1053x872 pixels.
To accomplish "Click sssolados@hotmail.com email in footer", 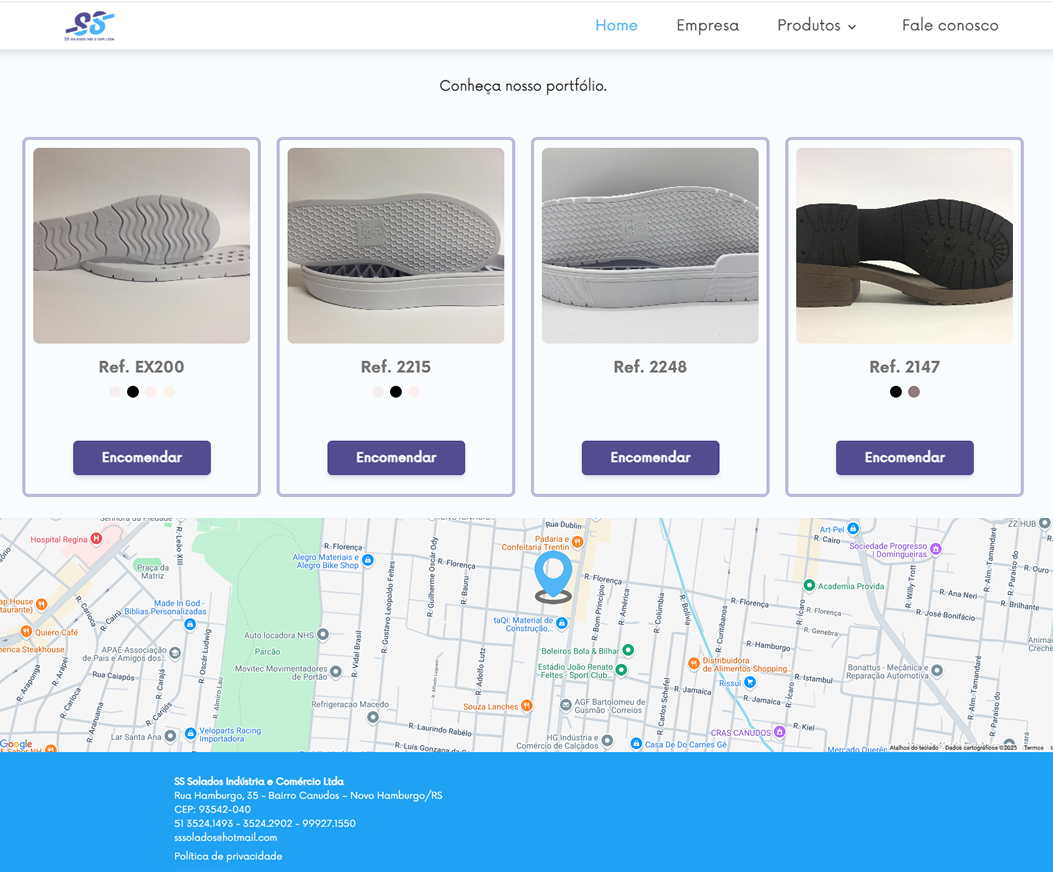I will (226, 838).
